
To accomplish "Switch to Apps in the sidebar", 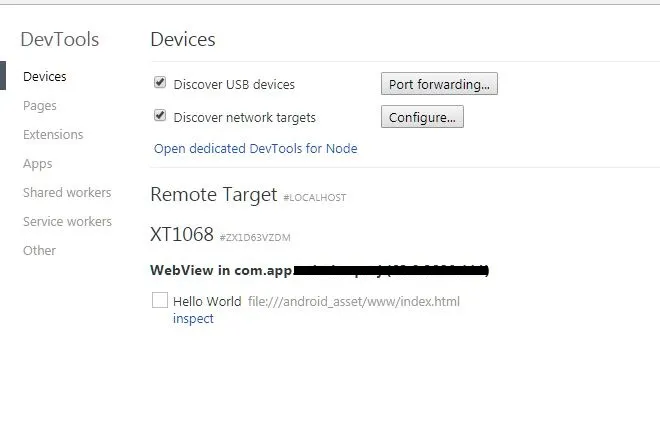I will (38, 163).
